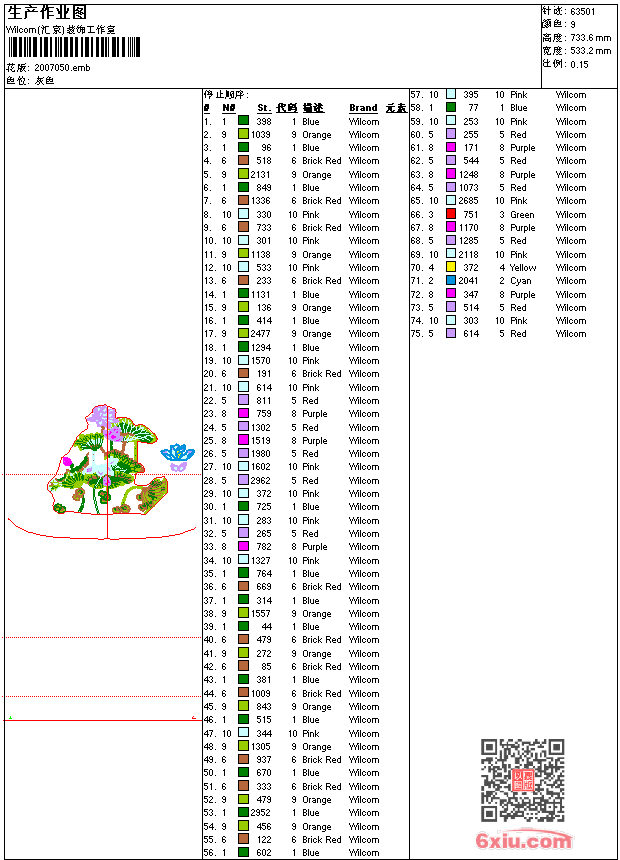Viewport: 620px width, 860px height.
Task: Select the 色位 灰色 line
Action: [30, 80]
